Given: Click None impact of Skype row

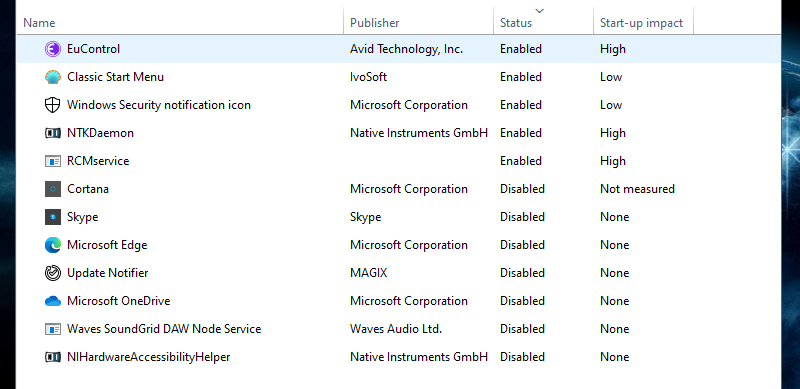Looking at the screenshot, I should coord(614,217).
